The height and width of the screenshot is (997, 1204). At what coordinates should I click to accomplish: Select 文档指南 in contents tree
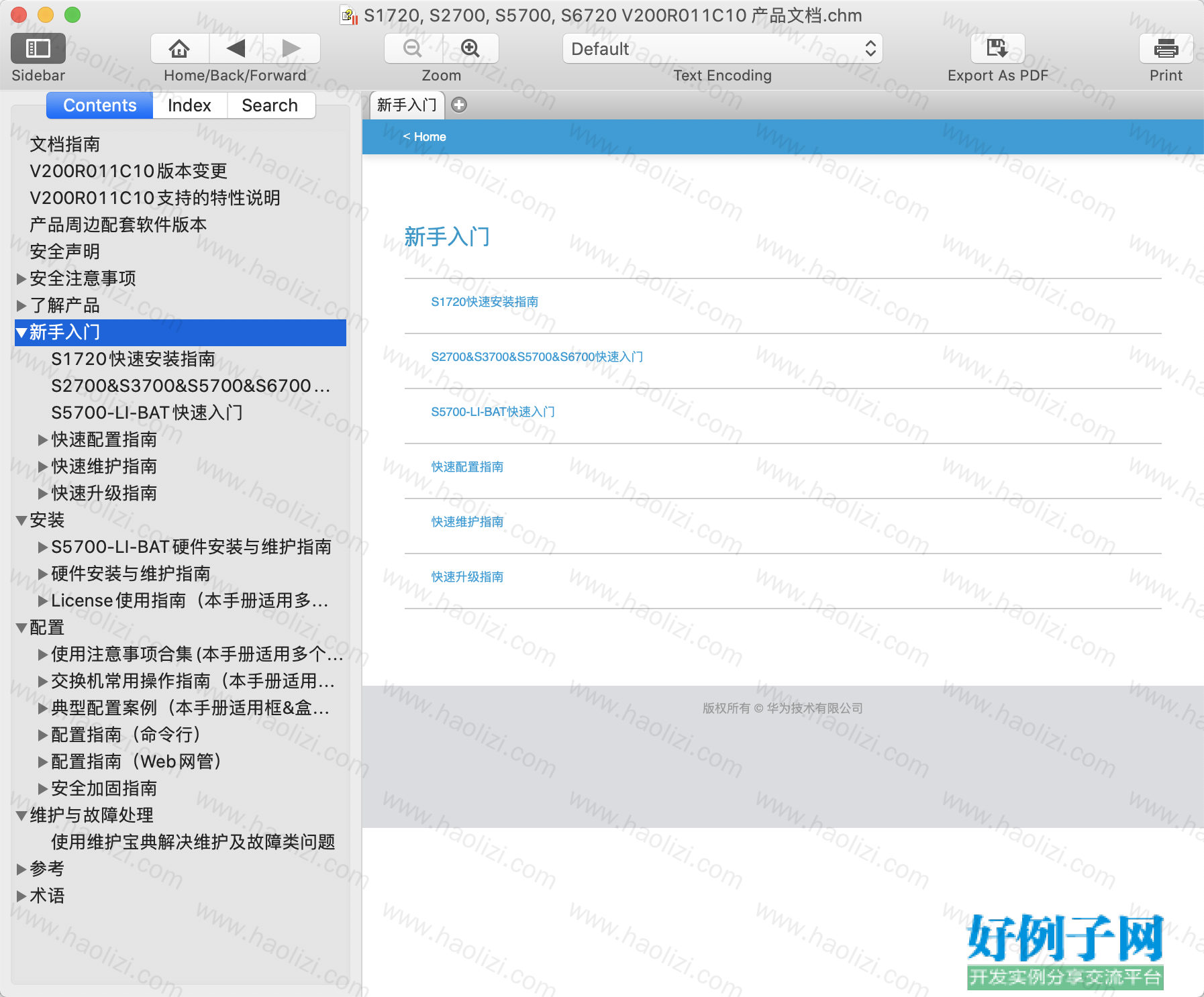(65, 144)
